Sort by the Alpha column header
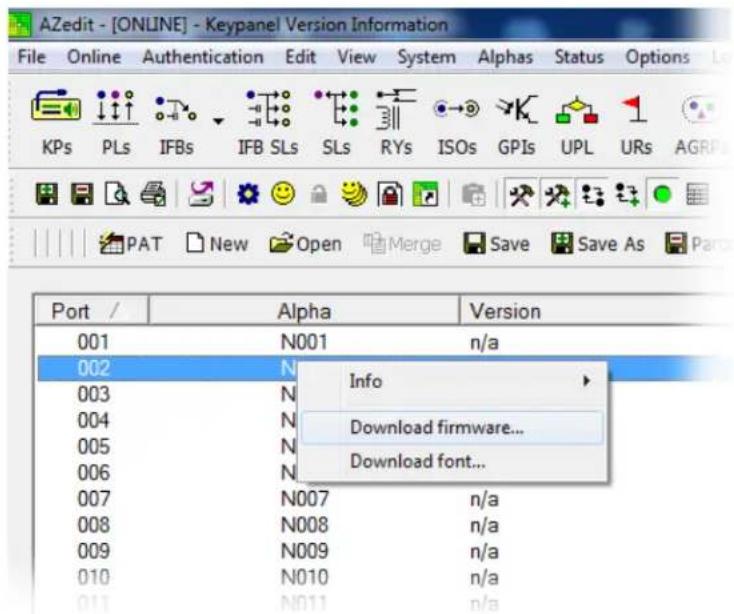 click(304, 311)
